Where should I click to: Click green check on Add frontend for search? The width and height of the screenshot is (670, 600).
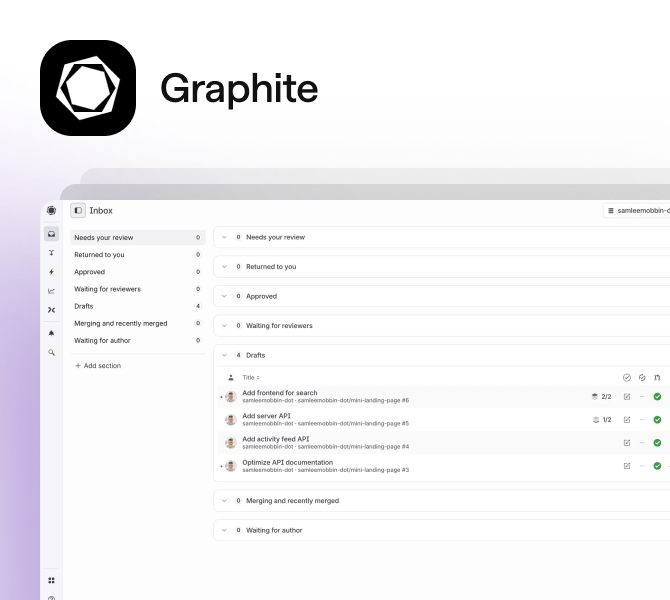click(657, 397)
